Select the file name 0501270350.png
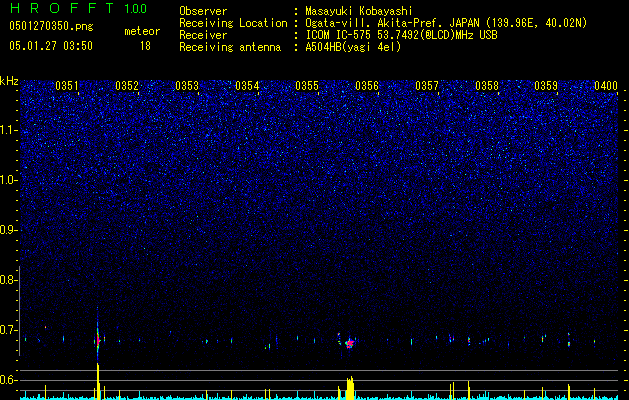Viewport: 629px width, 400px height. [x=51, y=26]
